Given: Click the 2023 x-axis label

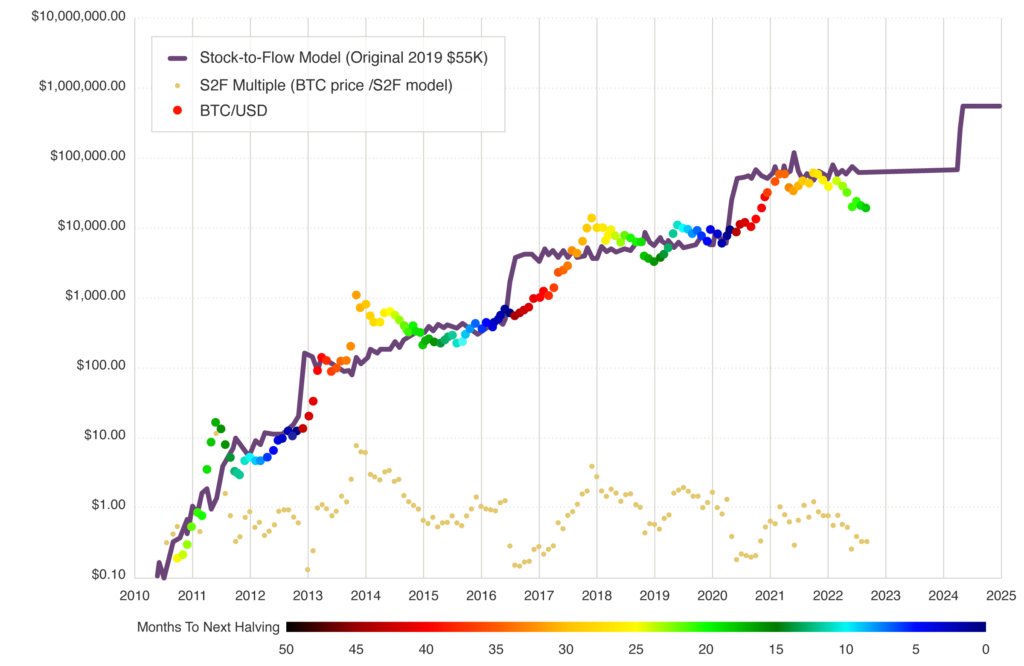Looking at the screenshot, I should 886,595.
